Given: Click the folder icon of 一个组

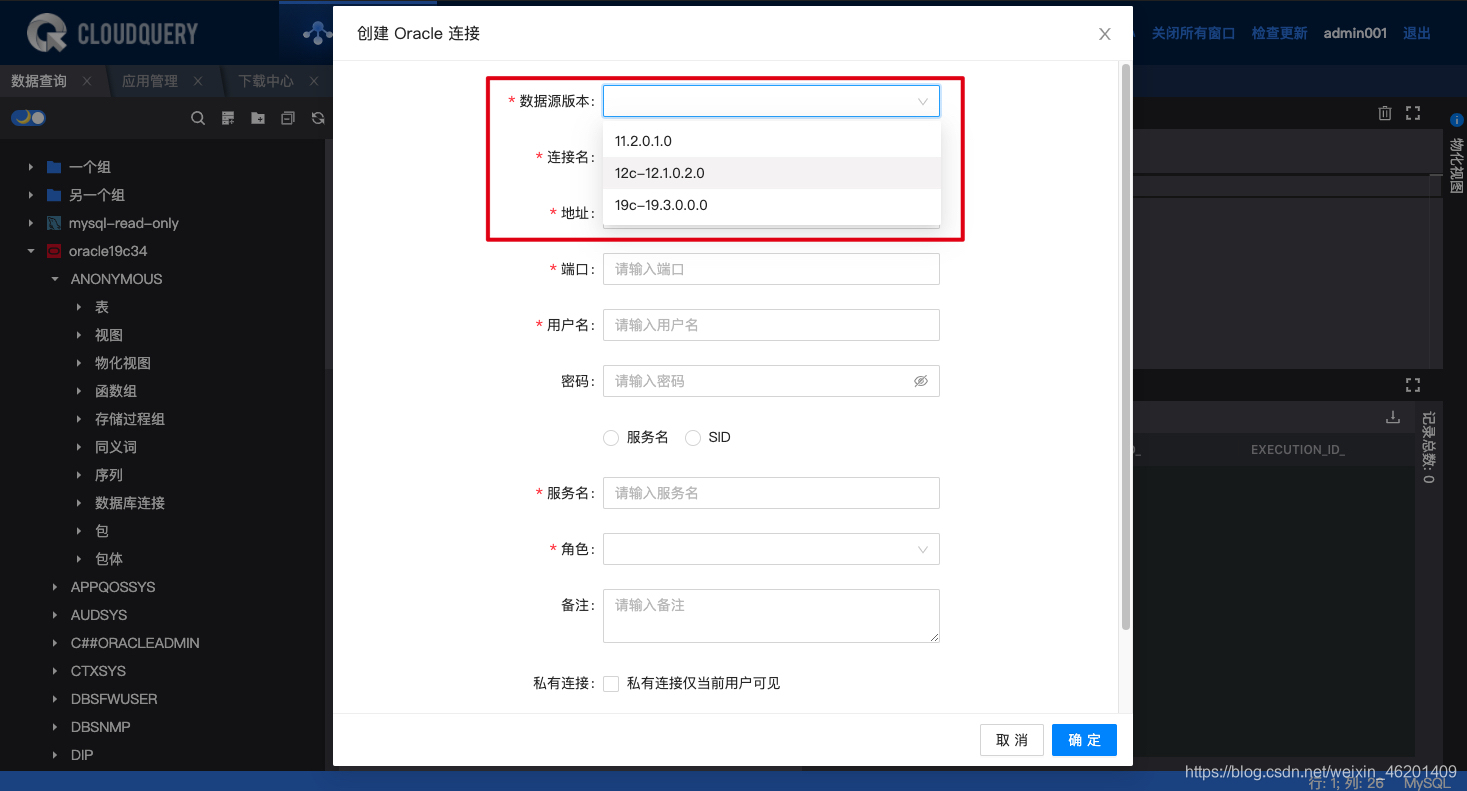Looking at the screenshot, I should point(54,167).
